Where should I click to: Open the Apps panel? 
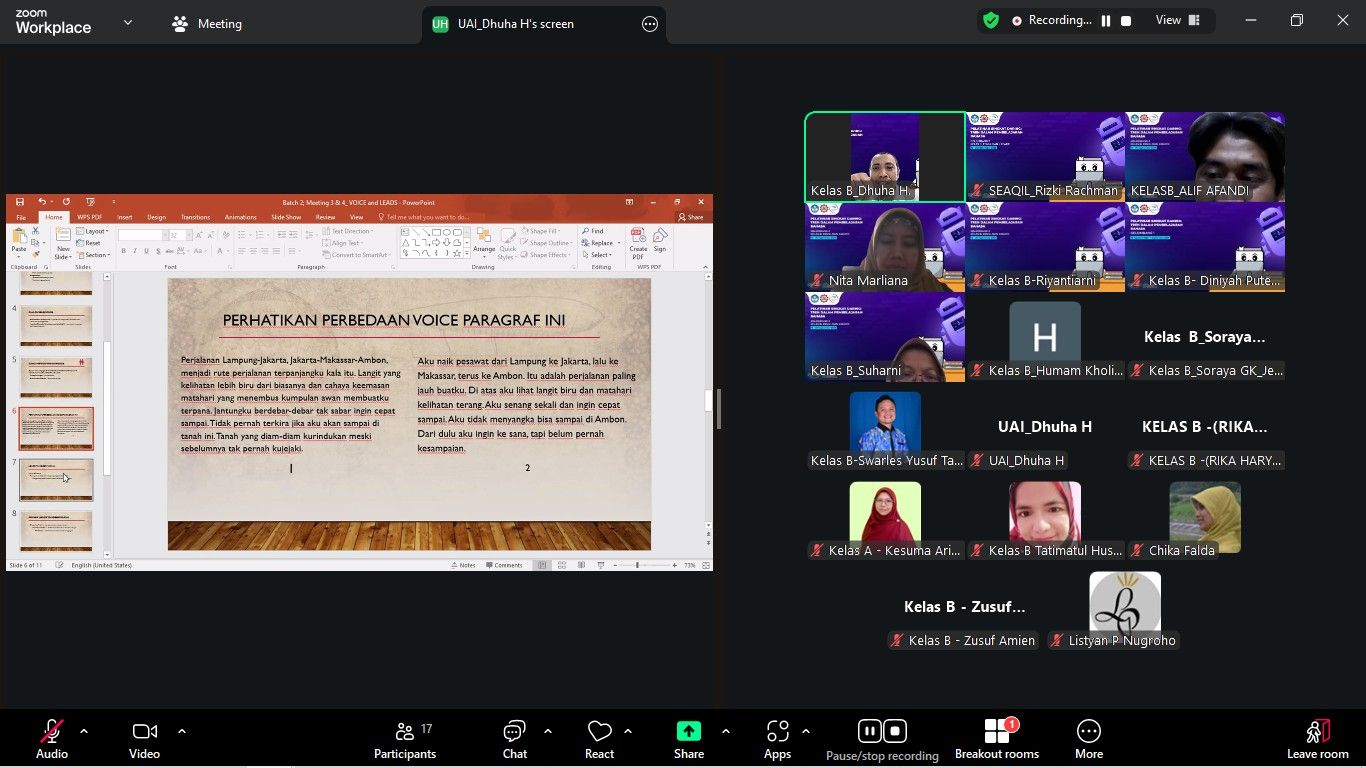[777, 740]
